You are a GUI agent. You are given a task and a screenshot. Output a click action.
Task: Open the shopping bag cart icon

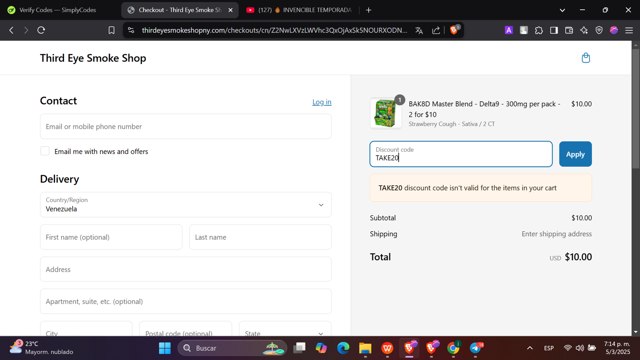586,58
